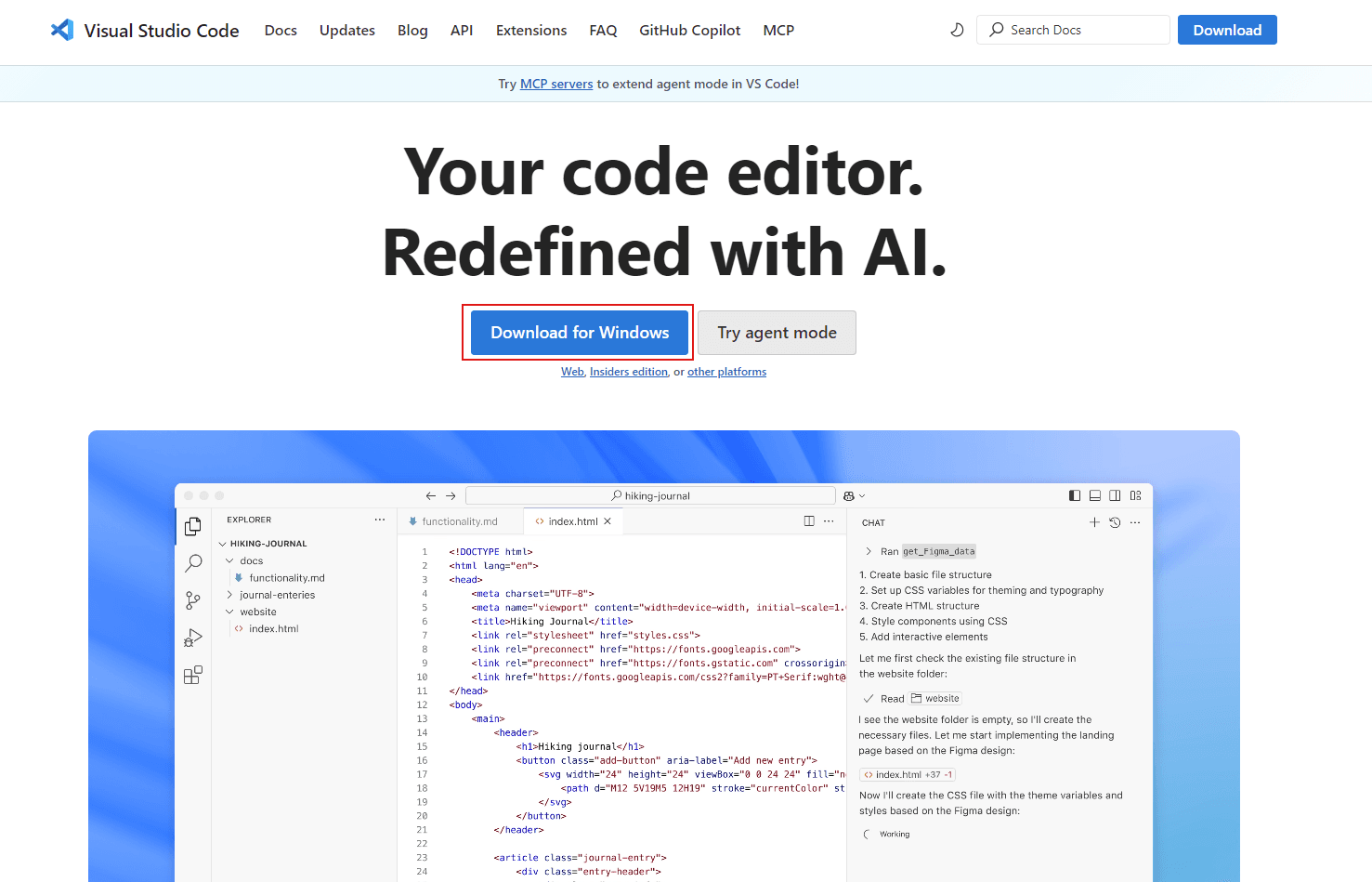Open the Insiders edition link

(x=628, y=371)
